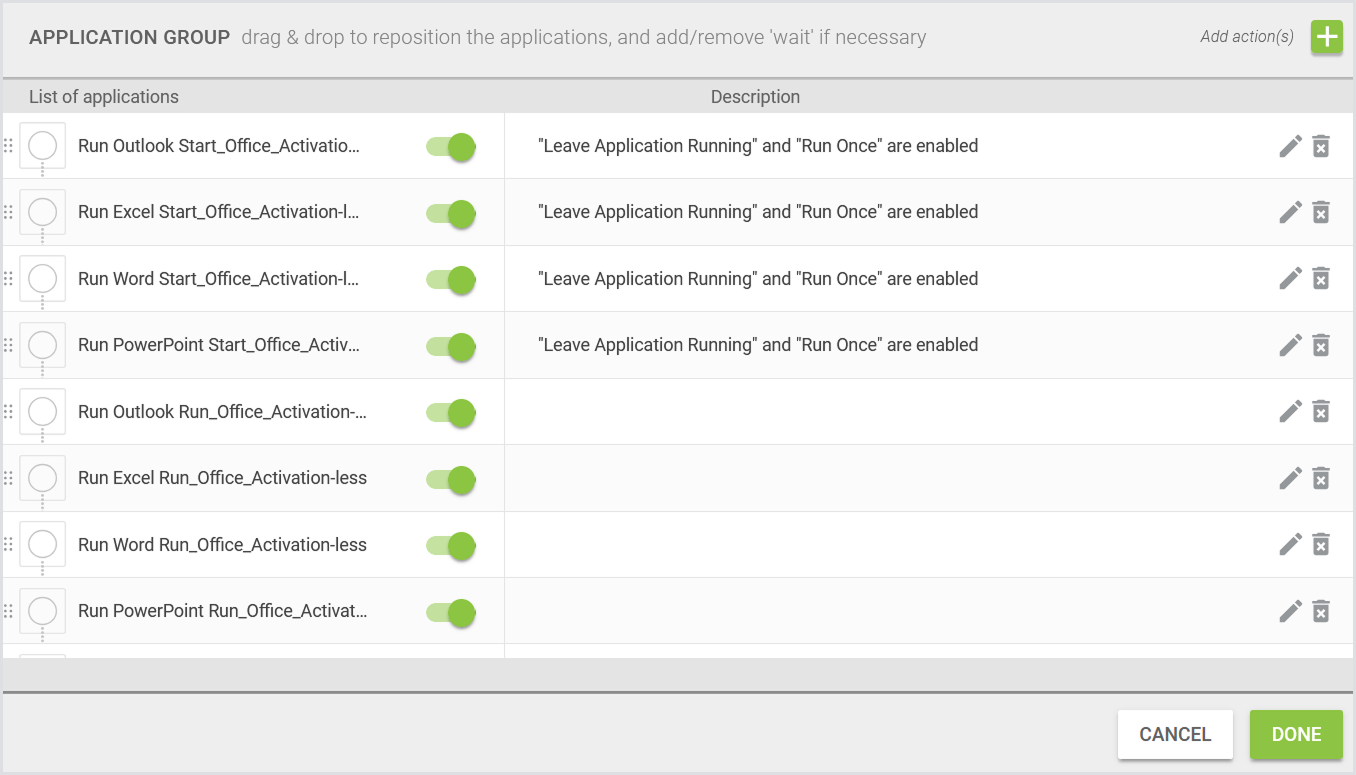Toggle off Run Excel Run_Office_Activation-less
This screenshot has width=1356, height=775.
click(x=451, y=479)
